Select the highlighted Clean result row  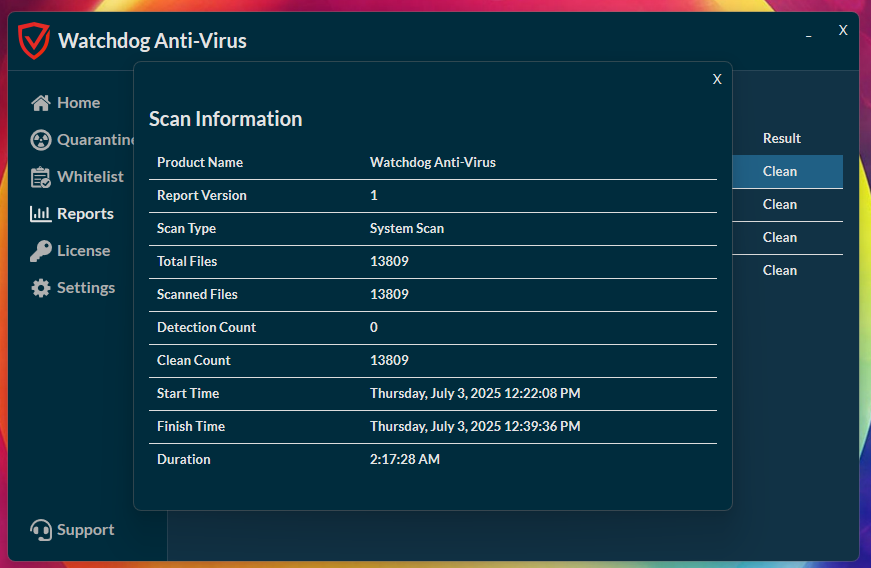[x=787, y=172]
